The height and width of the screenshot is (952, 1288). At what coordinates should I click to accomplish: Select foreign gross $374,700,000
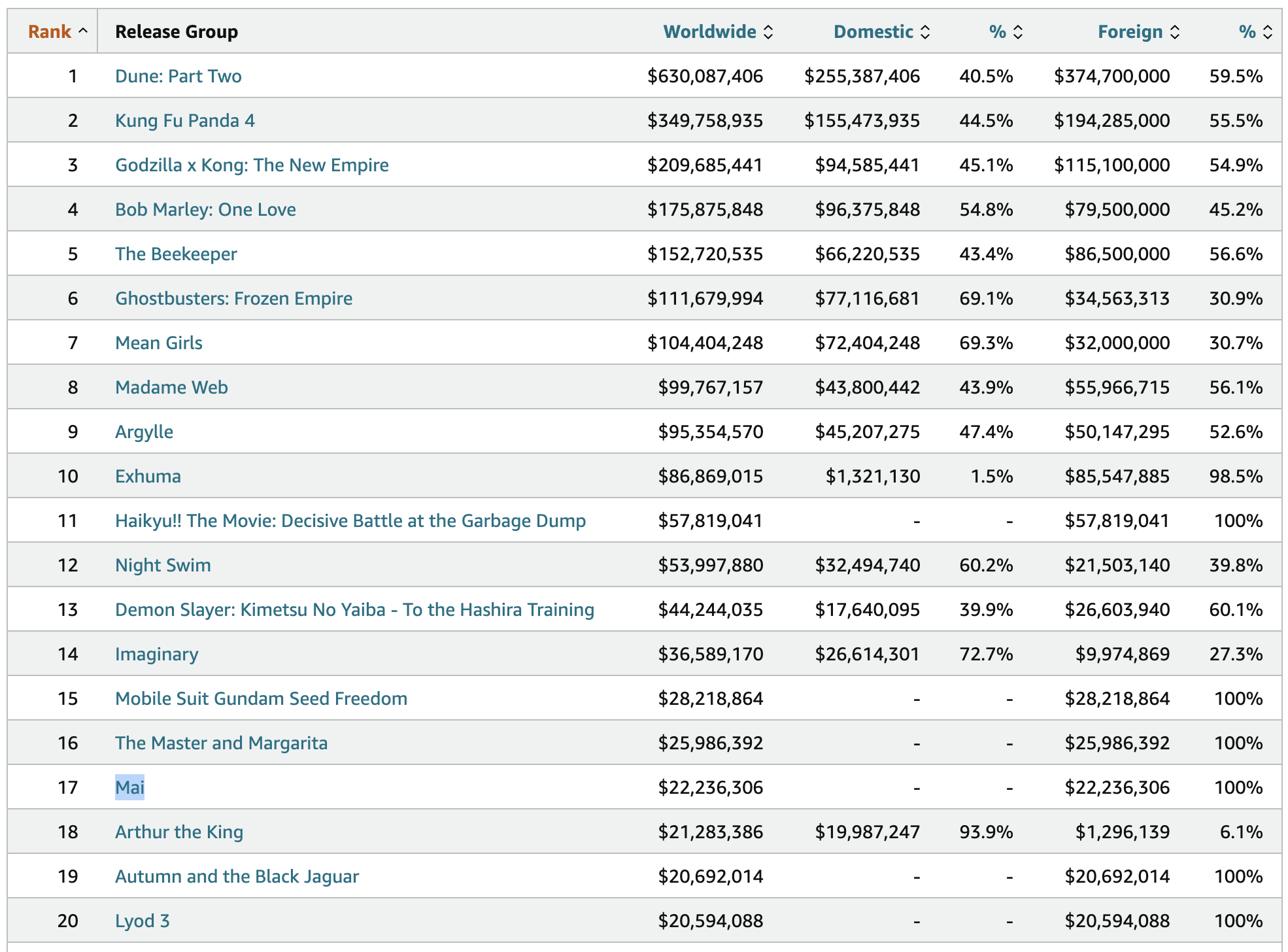[1111, 76]
